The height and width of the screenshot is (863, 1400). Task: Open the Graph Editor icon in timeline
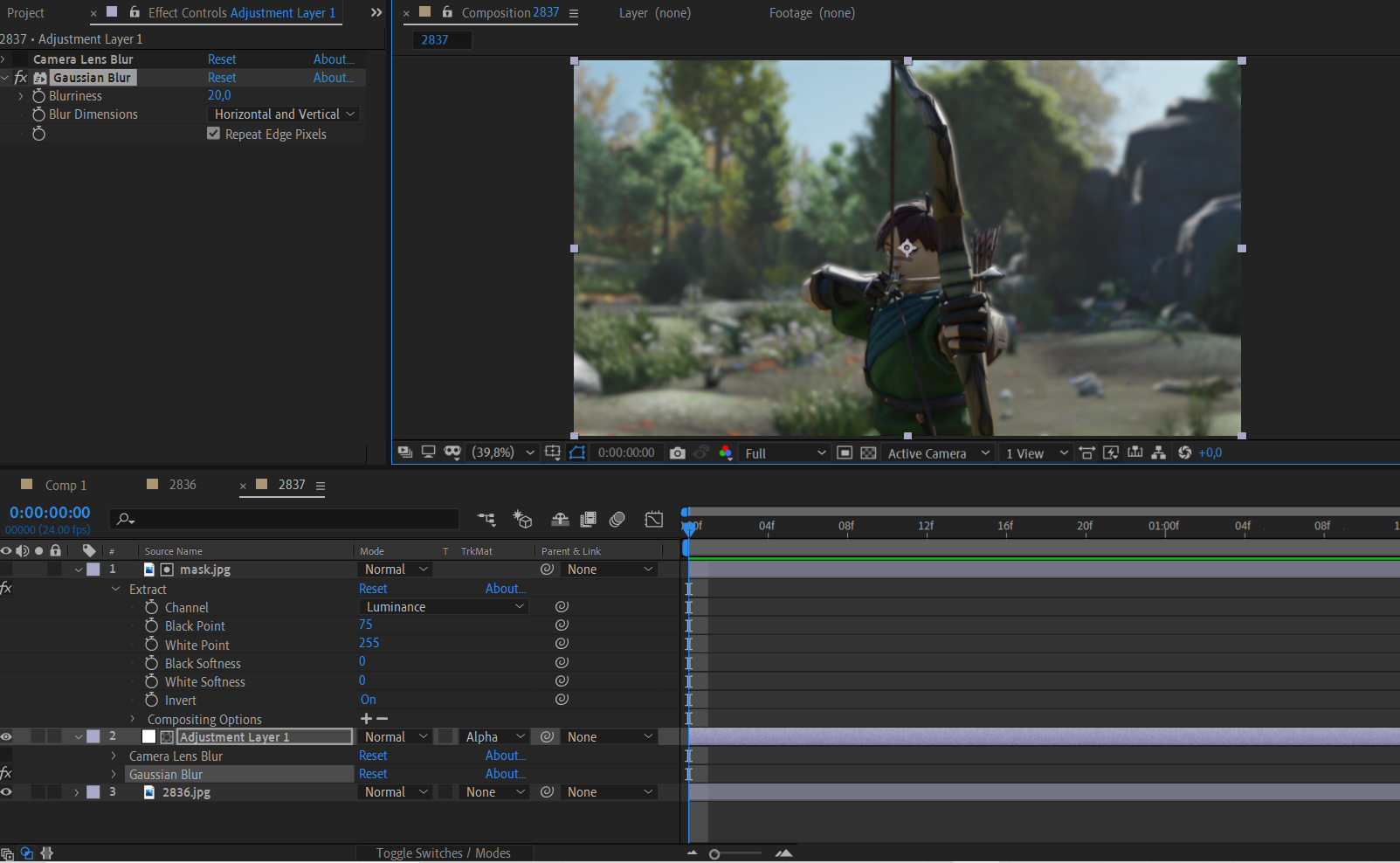pyautogui.click(x=653, y=520)
